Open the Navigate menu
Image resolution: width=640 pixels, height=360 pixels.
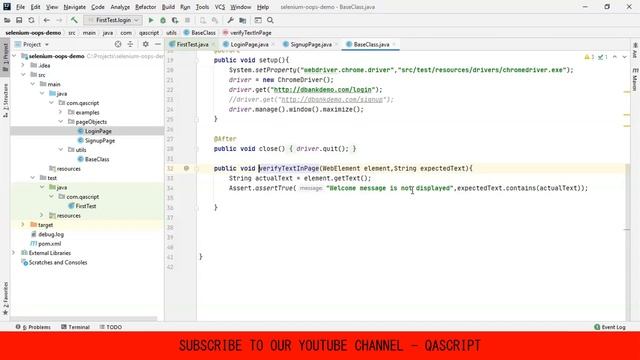[75, 7]
